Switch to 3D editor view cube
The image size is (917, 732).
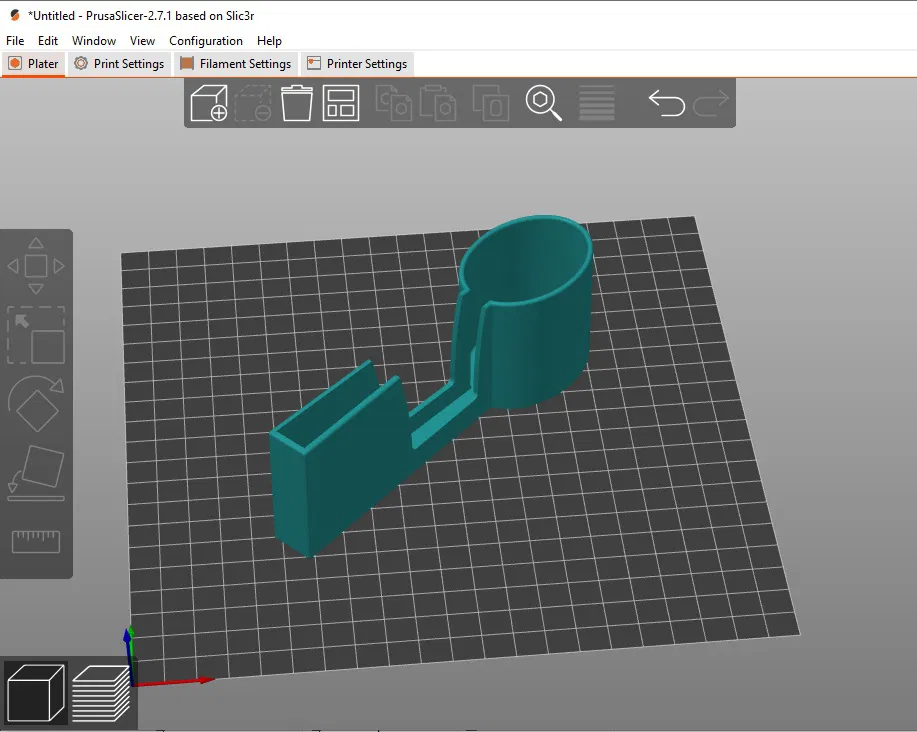[35, 693]
